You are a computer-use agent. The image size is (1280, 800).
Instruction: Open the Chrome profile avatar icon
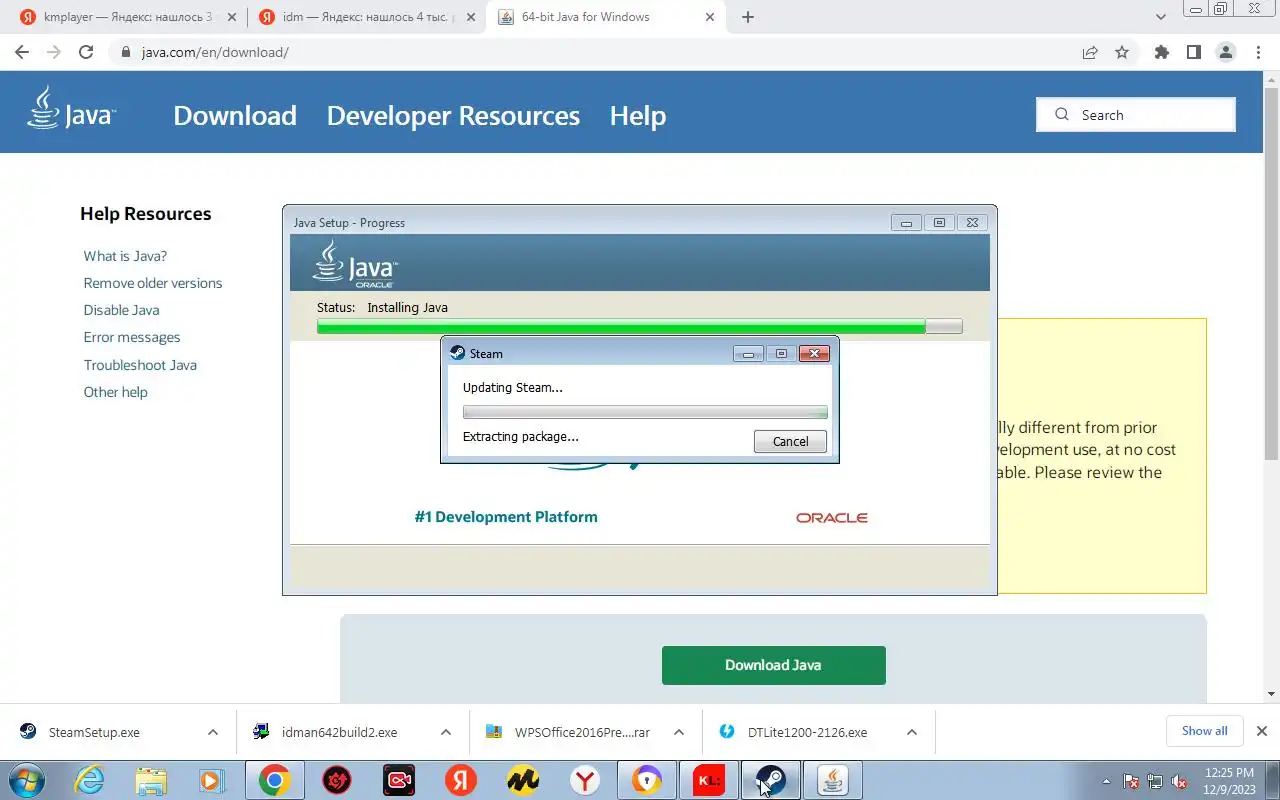point(1225,52)
